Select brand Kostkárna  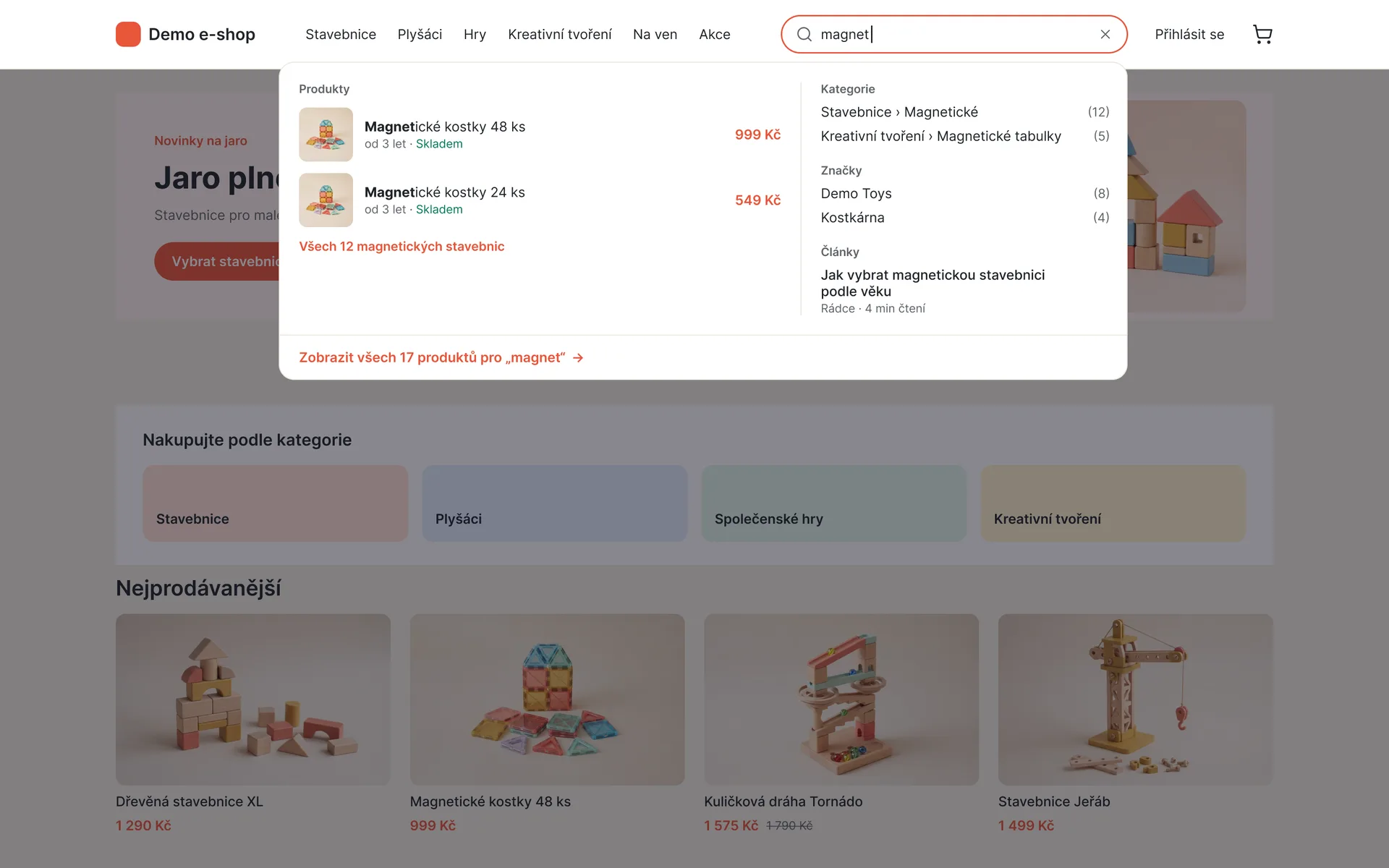(x=965, y=218)
